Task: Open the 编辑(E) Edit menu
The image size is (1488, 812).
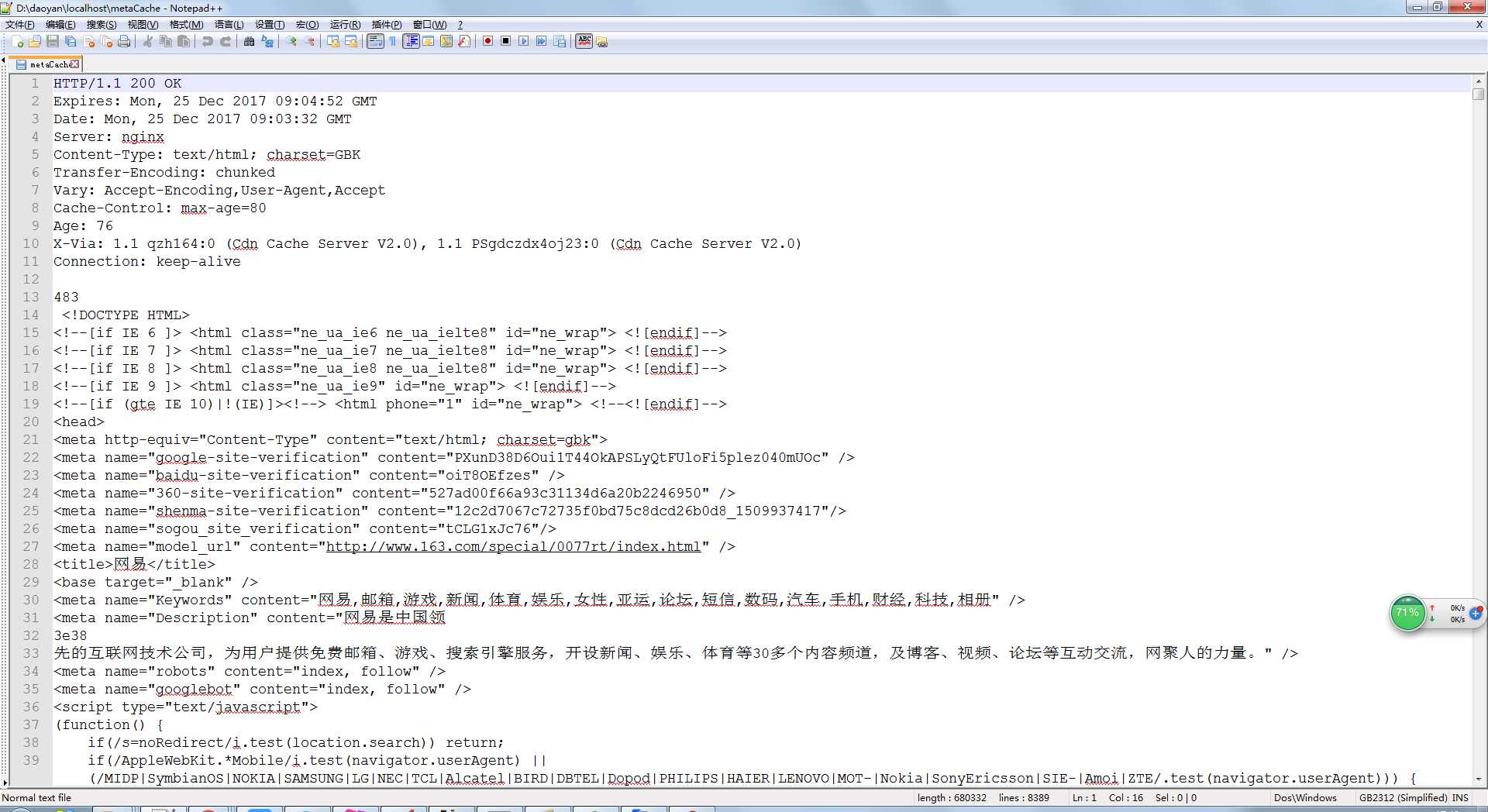Action: point(60,25)
